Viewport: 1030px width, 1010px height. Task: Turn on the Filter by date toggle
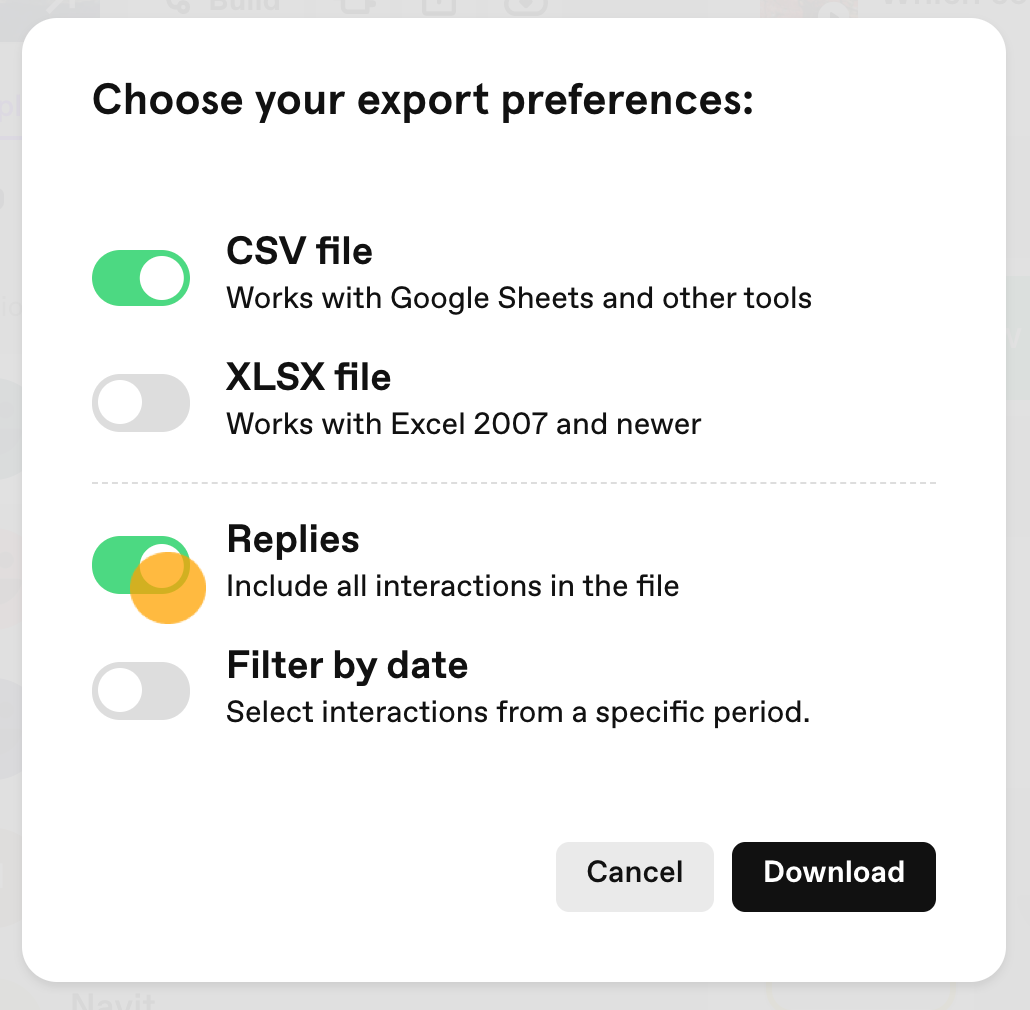click(x=141, y=691)
